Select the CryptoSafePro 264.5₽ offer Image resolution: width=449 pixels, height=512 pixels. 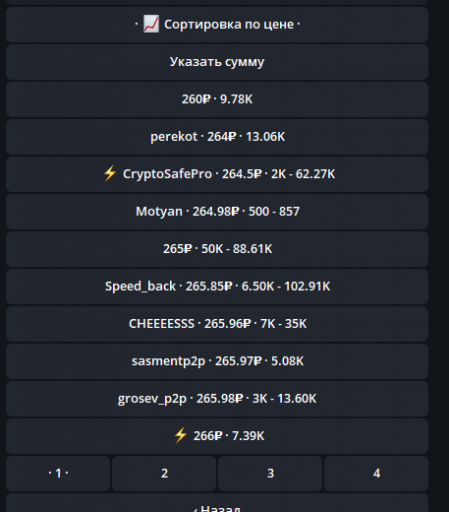(x=217, y=174)
